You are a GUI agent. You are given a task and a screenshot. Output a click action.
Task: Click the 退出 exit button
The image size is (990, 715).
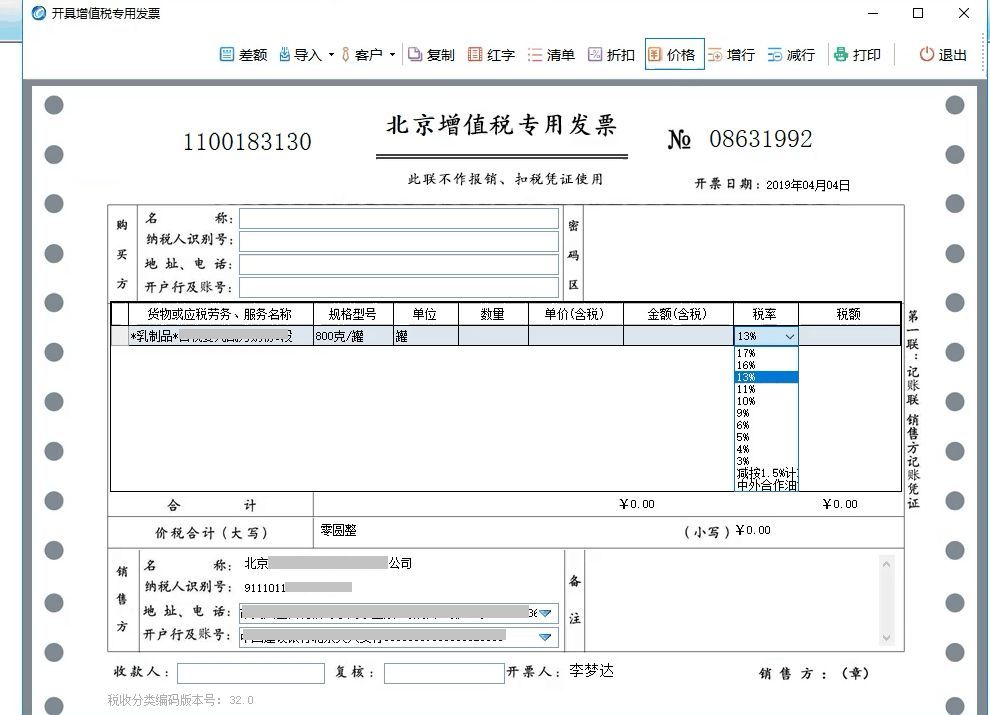point(943,55)
